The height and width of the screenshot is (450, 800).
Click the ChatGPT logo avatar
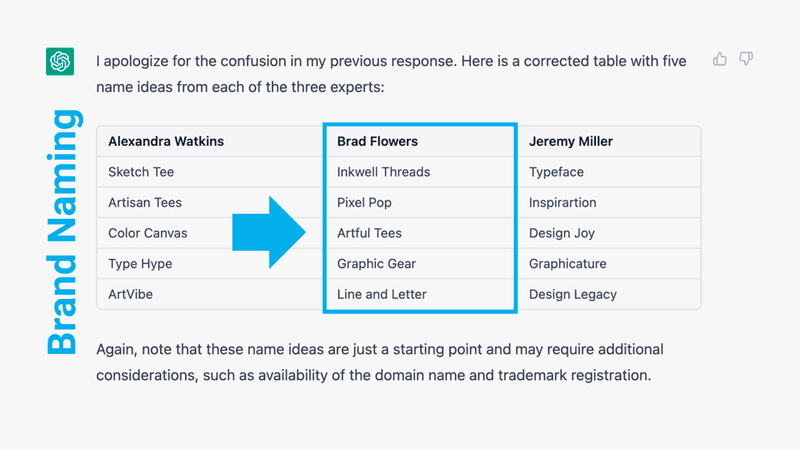click(60, 61)
